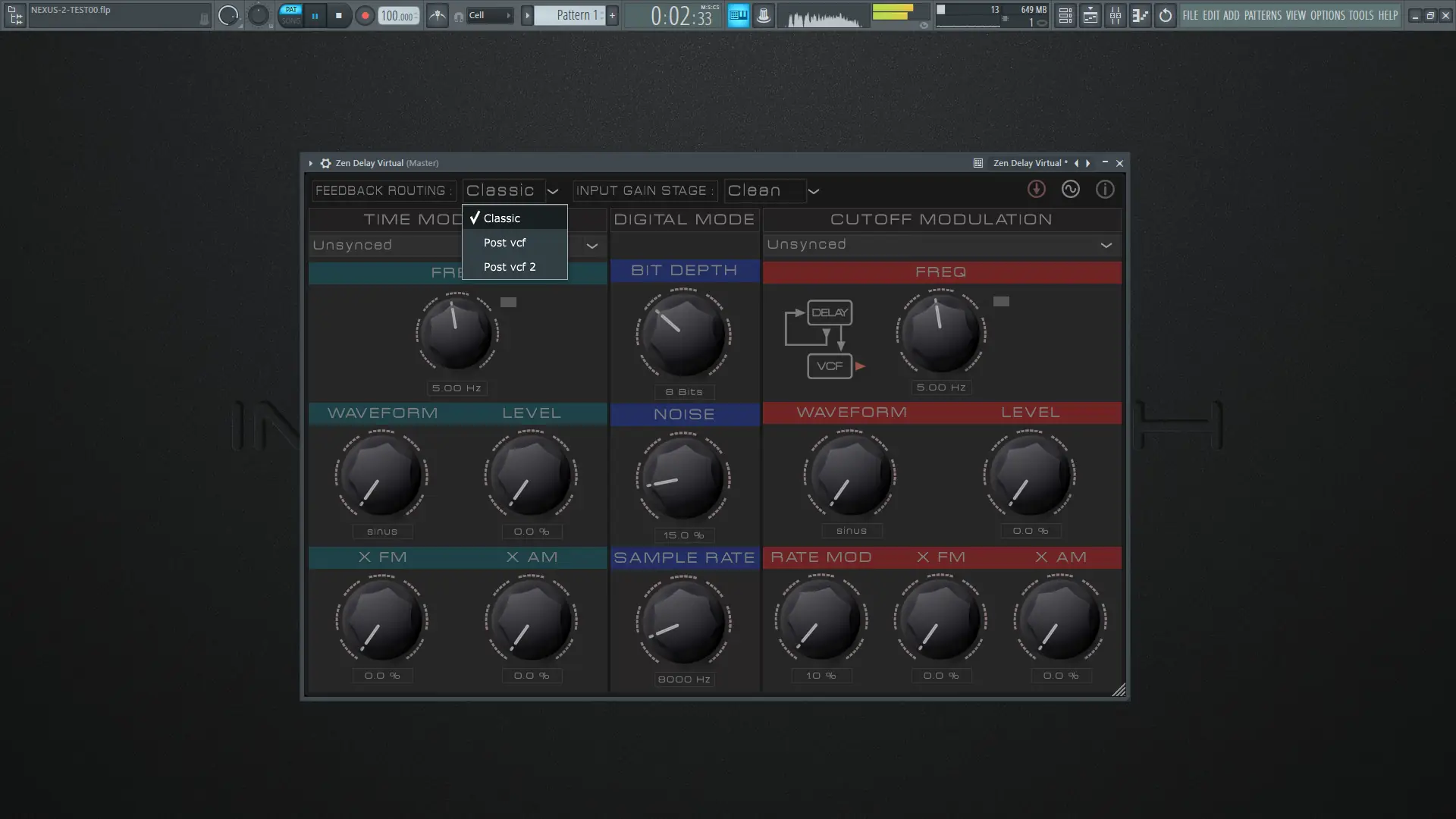Select Post vcf from routing menu
The width and height of the screenshot is (1456, 819).
(x=505, y=243)
